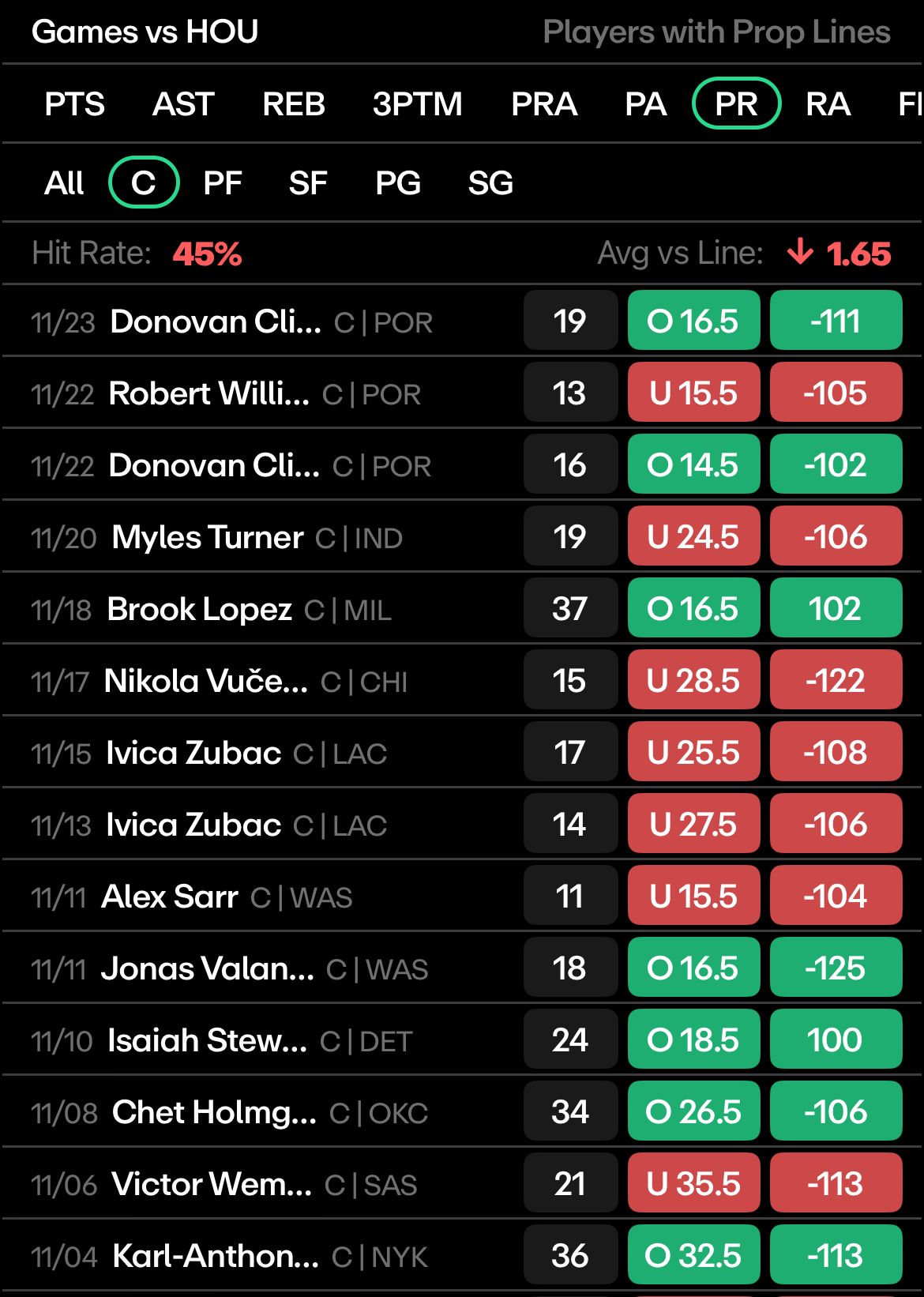The image size is (924, 1297).
Task: Tap Alex Sarr's result value 11
Action: tap(570, 896)
